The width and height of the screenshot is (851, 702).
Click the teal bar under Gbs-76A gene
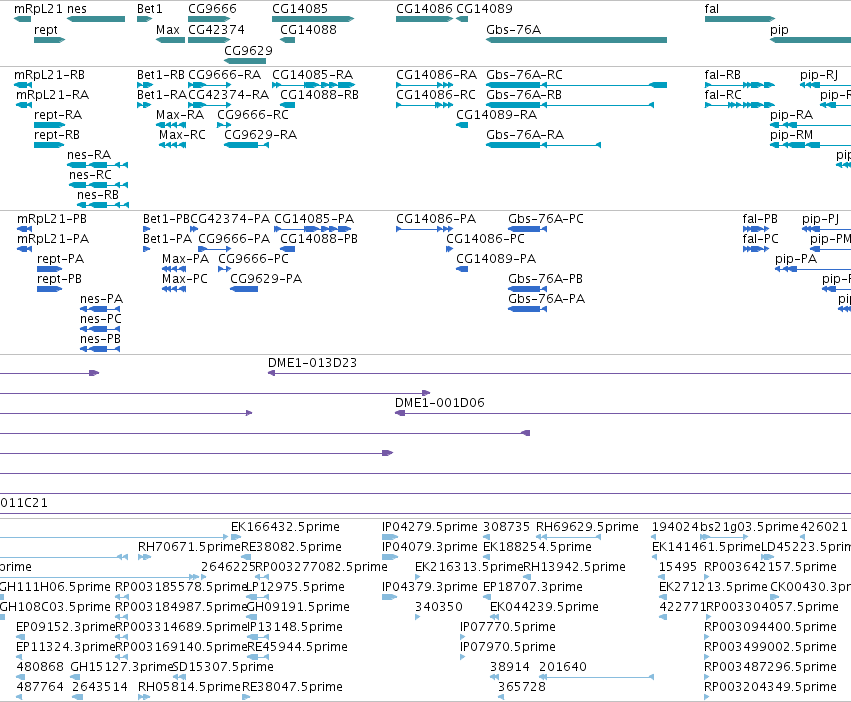click(x=576, y=40)
